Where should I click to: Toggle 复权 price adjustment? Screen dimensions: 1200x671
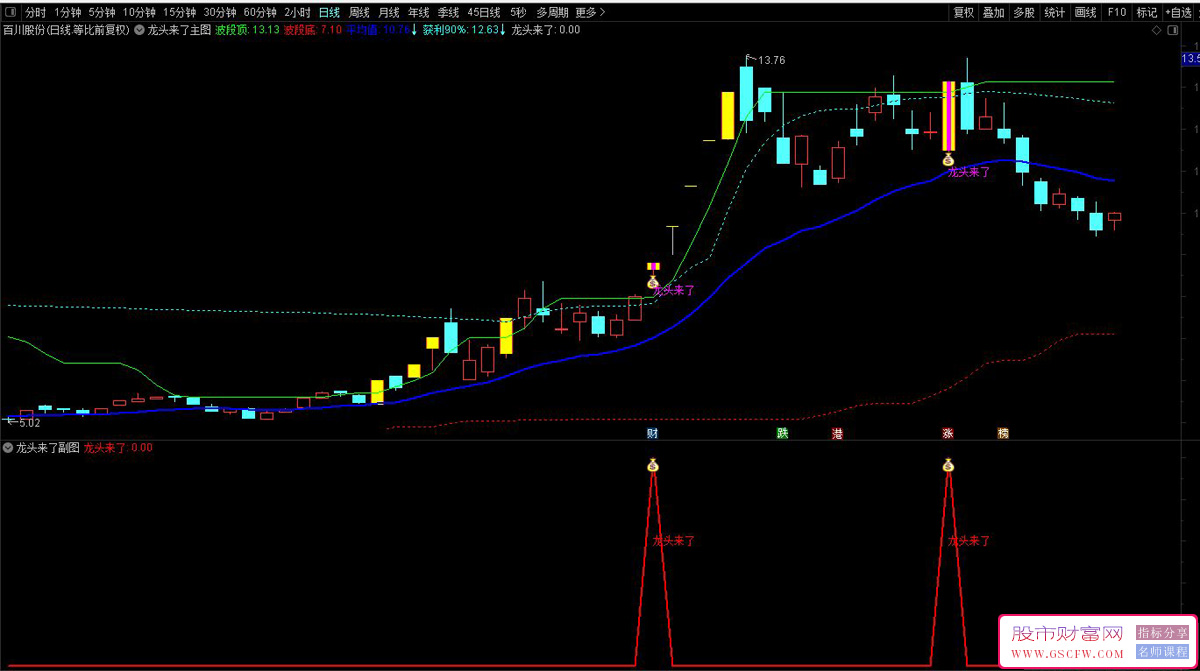963,13
